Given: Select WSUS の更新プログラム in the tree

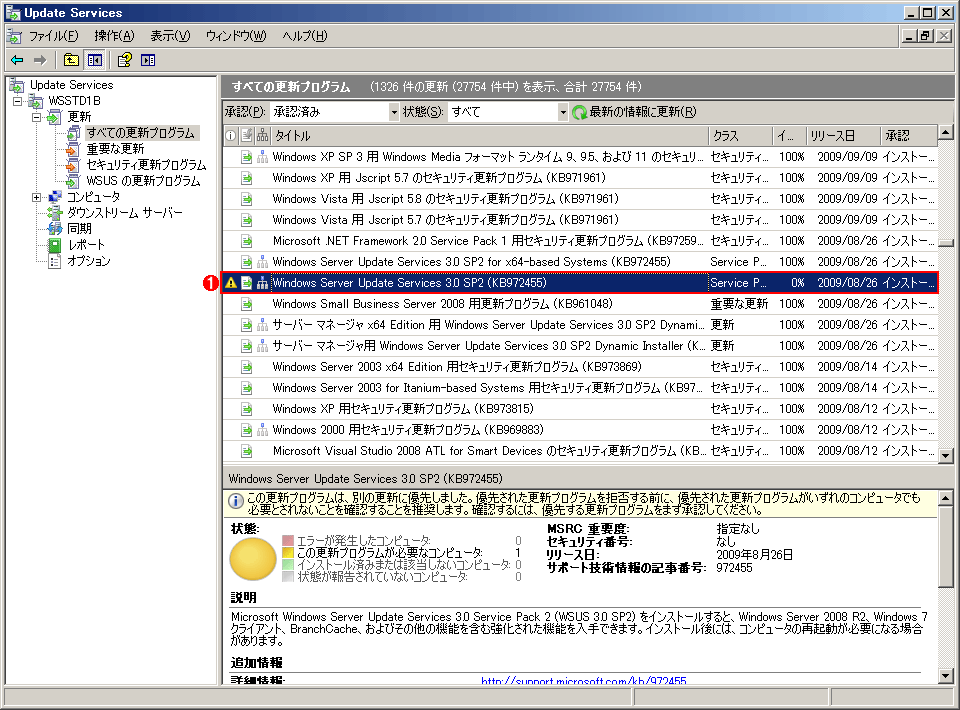Looking at the screenshot, I should (x=143, y=181).
